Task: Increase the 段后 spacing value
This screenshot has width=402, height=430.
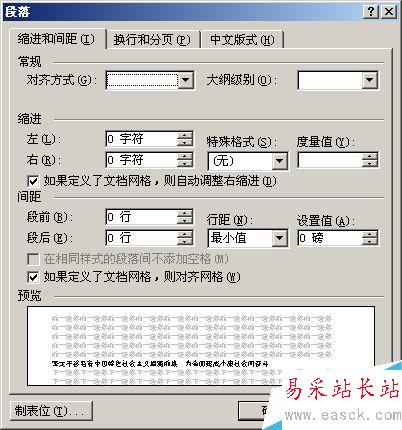Action: click(x=185, y=234)
